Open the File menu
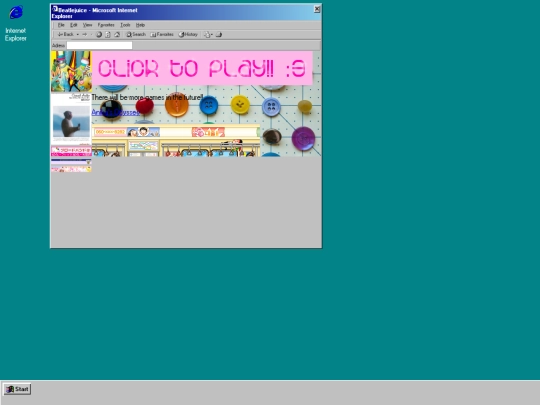Viewport: 540px width, 405px height. [x=61, y=25]
